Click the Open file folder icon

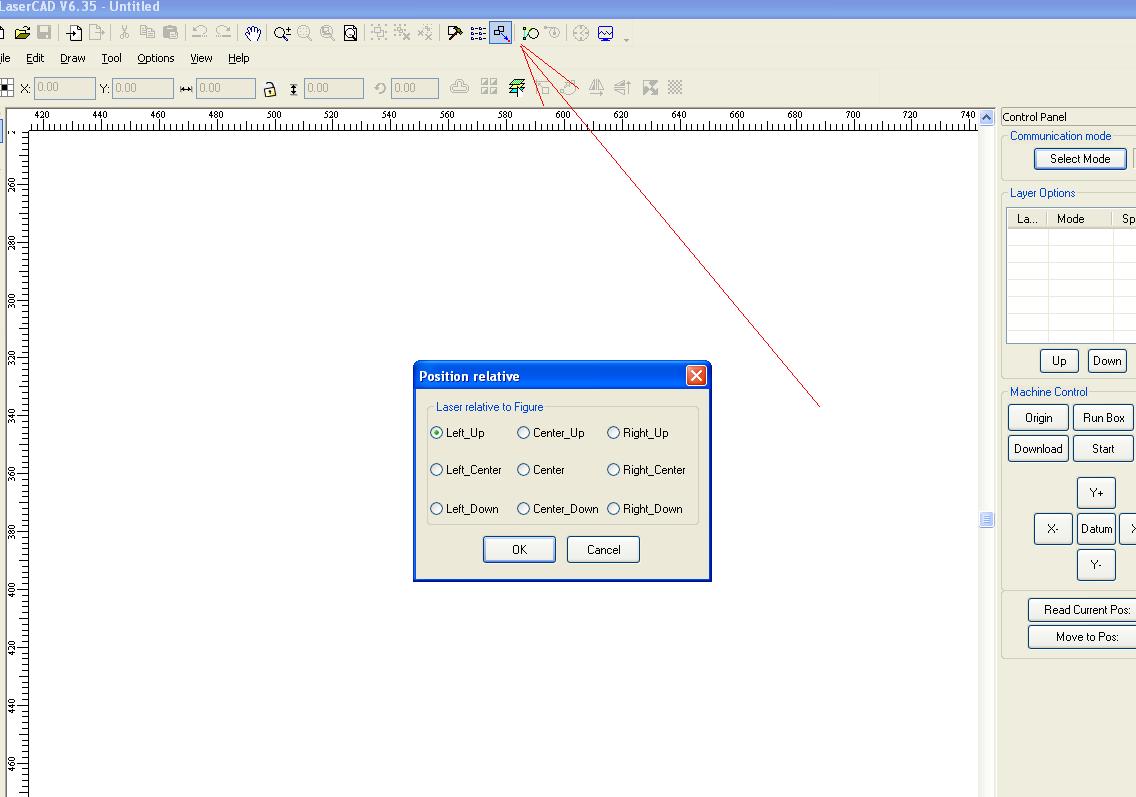pos(22,33)
